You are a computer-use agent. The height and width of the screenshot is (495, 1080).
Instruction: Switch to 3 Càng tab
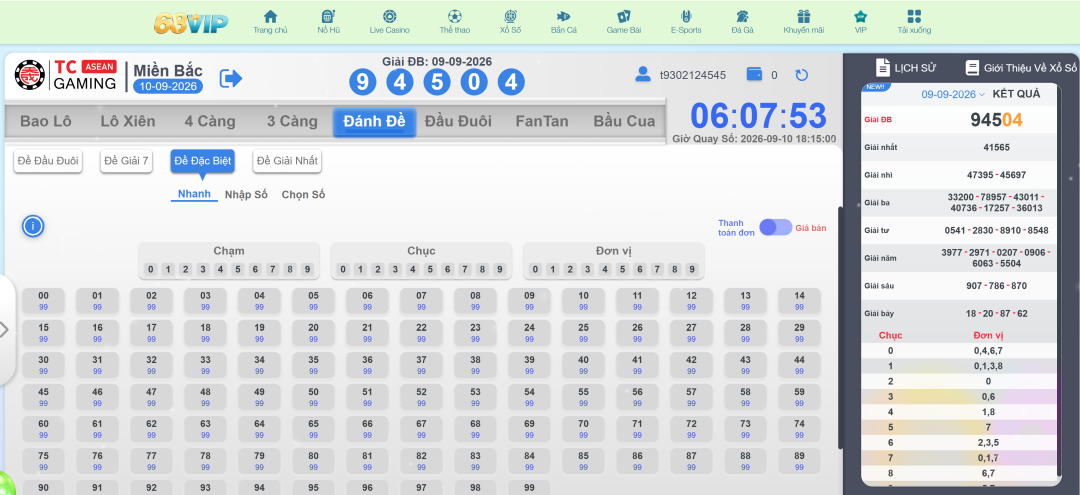293,122
